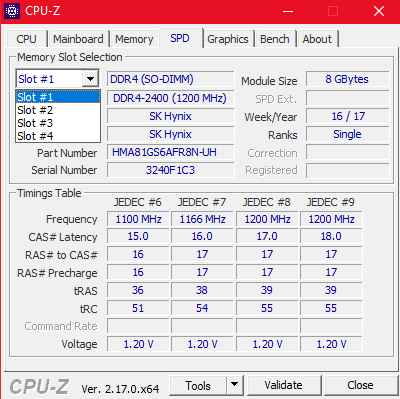Click the JEDEC #7 tRC value 54
Image resolution: width=400 pixels, height=399 pixels.
coord(202,308)
